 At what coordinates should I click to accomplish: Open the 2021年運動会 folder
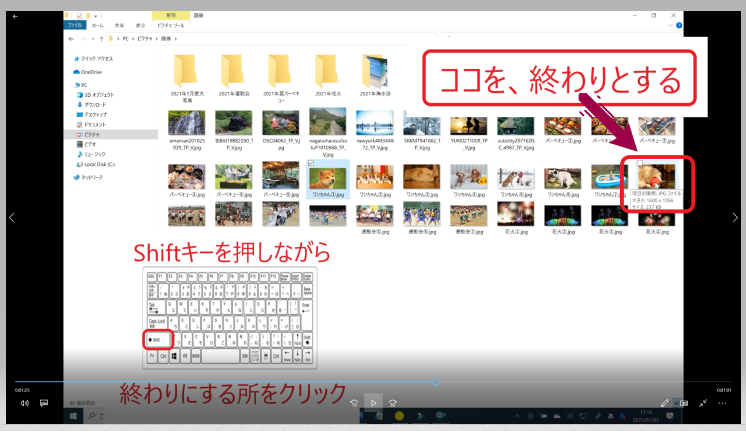pos(233,74)
